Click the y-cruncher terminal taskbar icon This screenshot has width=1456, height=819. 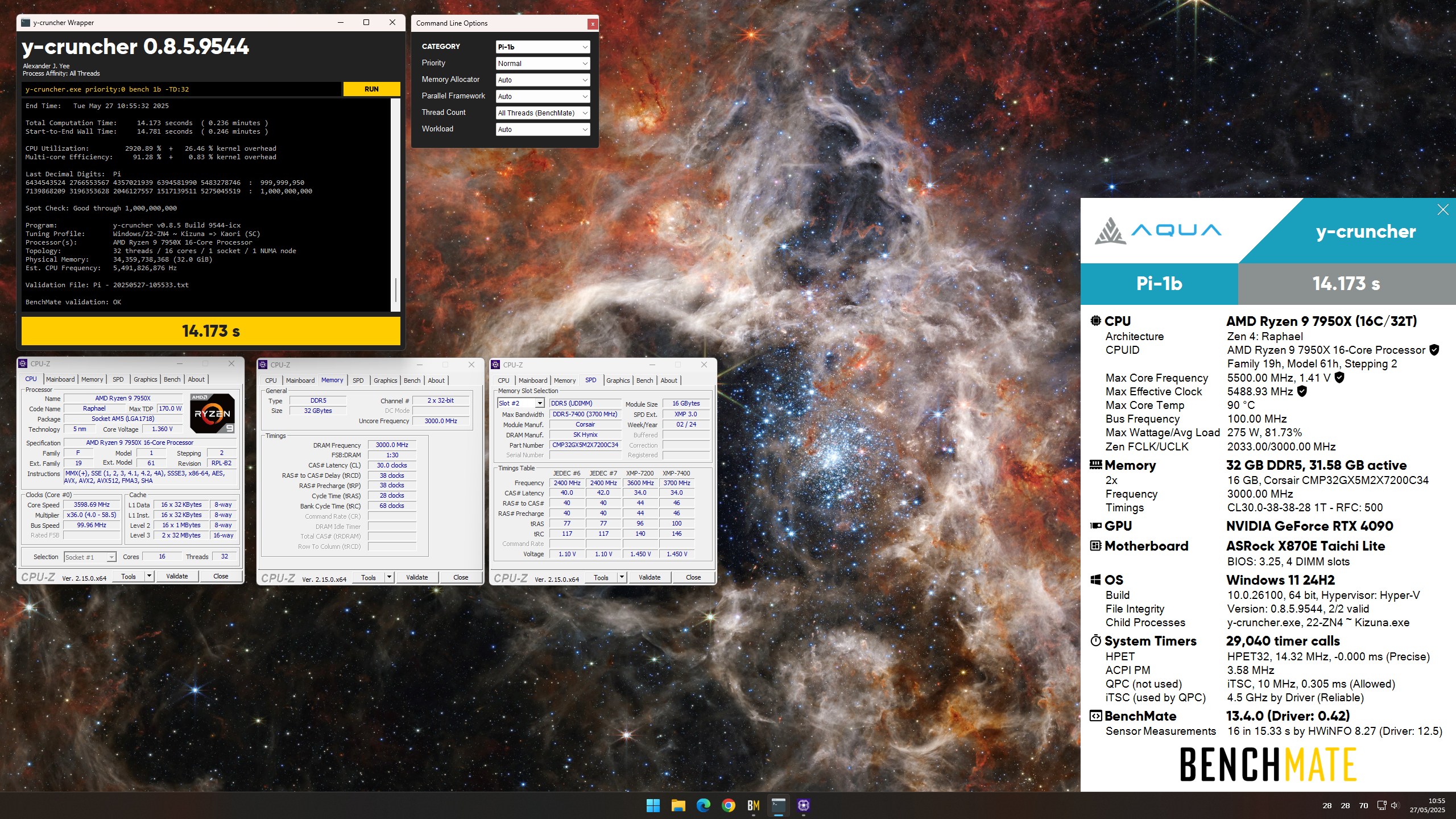[778, 805]
